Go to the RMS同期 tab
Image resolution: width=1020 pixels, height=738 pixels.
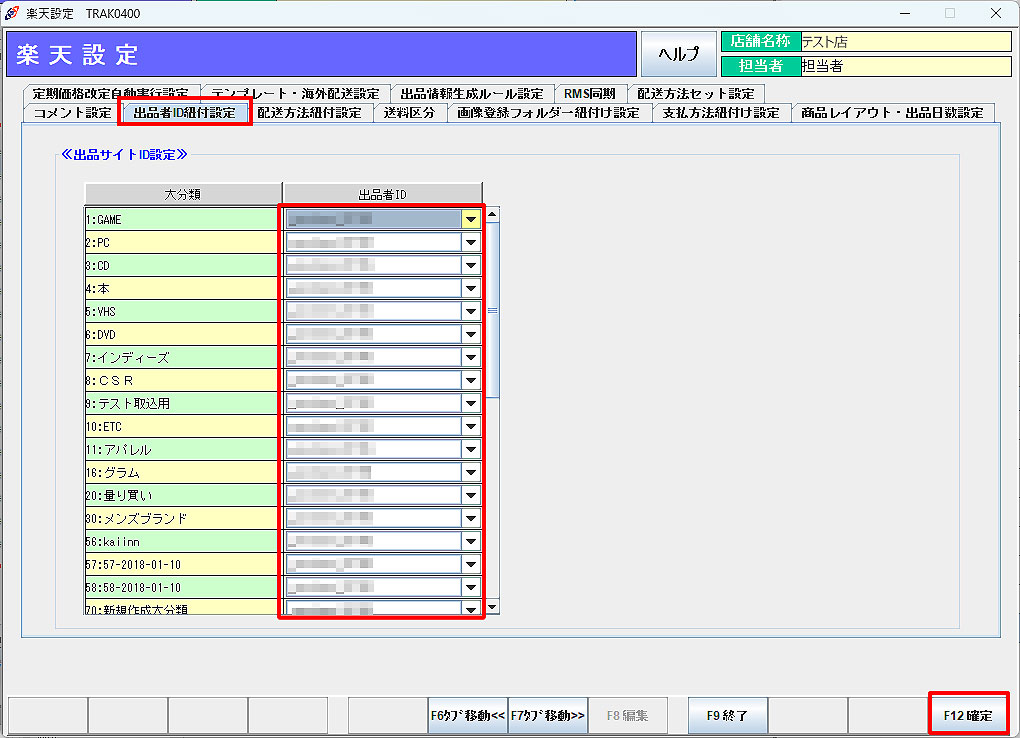590,93
